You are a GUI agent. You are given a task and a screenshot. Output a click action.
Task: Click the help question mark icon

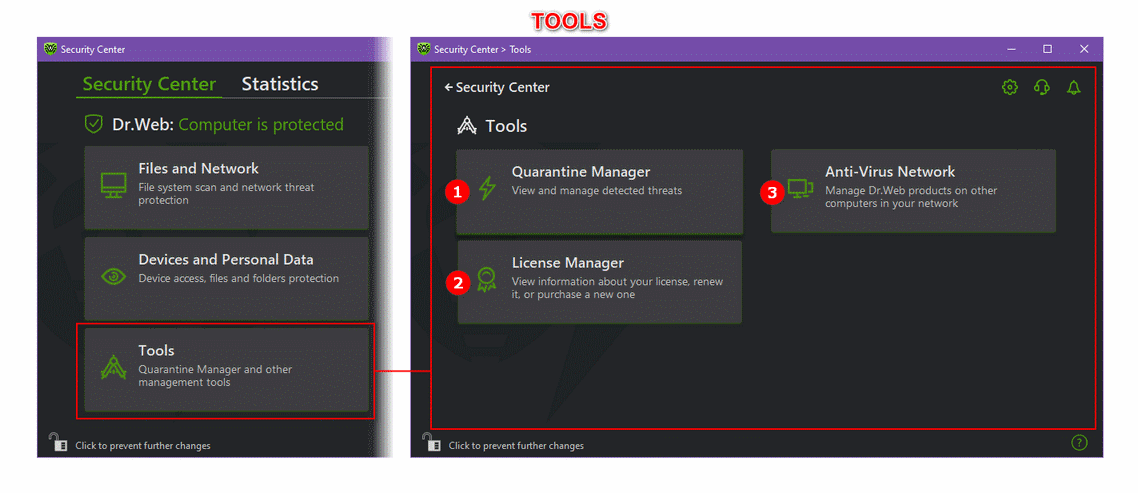point(1079,442)
